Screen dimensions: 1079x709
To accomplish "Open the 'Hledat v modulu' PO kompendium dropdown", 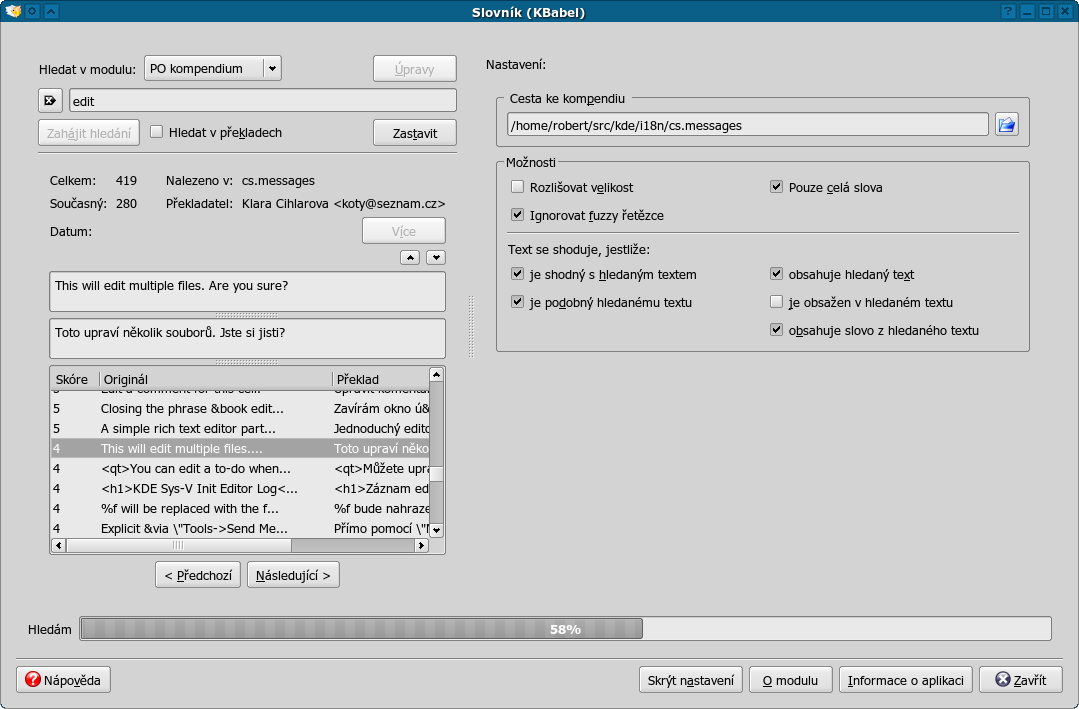I will click(x=213, y=68).
